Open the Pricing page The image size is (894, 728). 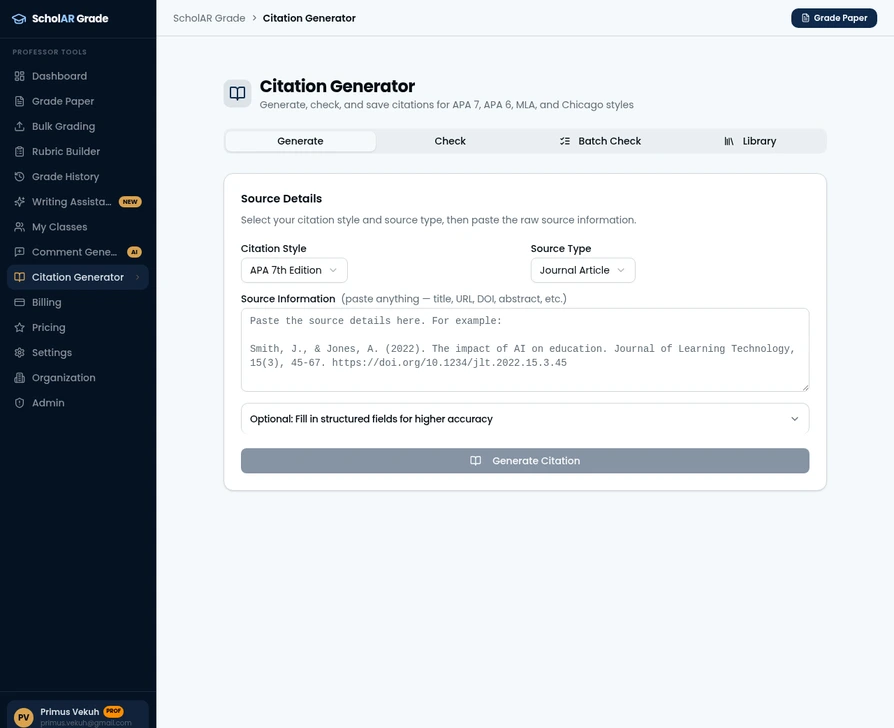coord(78,327)
